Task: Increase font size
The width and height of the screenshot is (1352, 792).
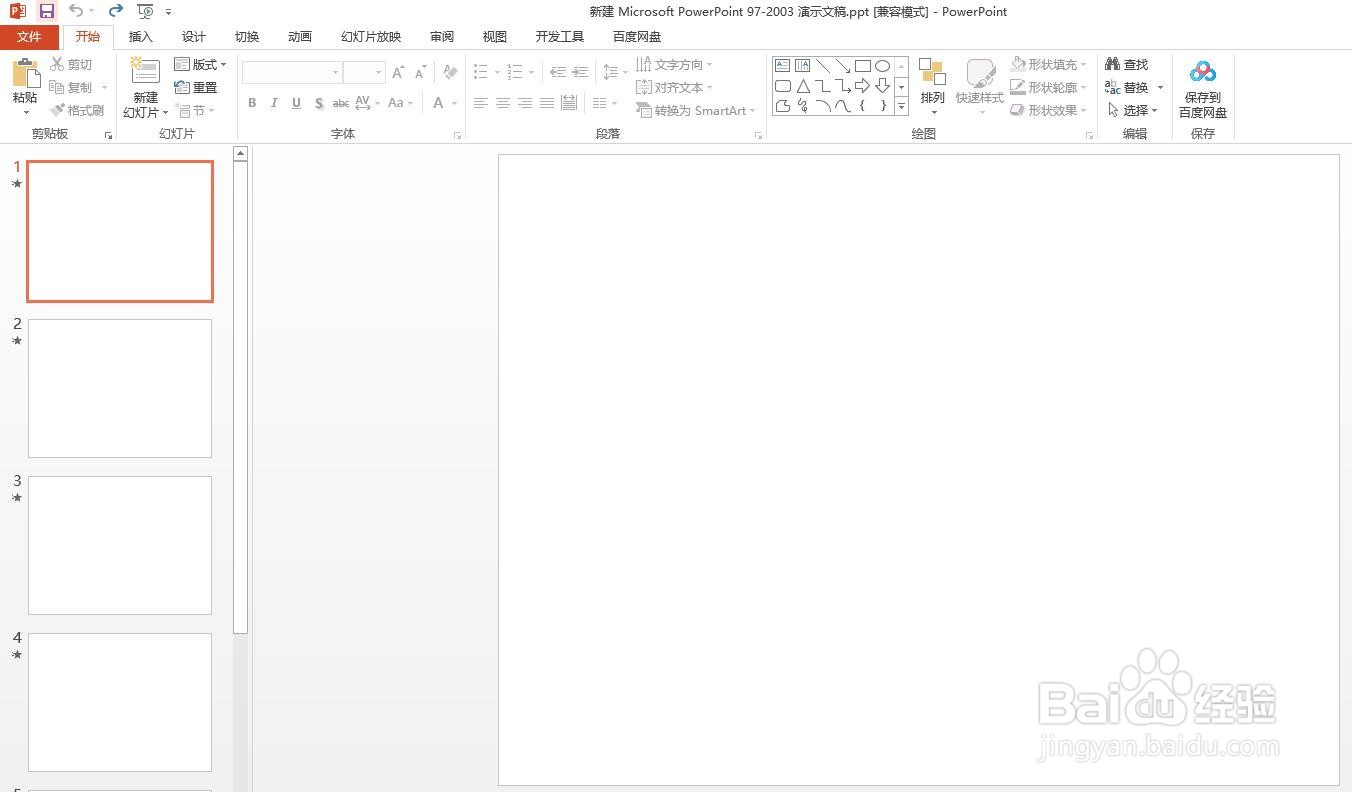Action: click(398, 72)
